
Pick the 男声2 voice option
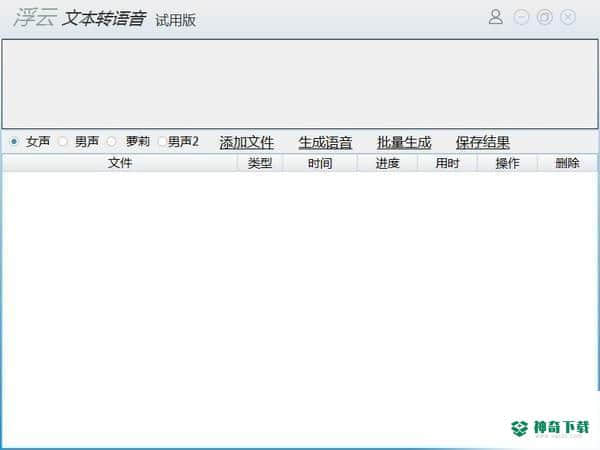coord(162,142)
